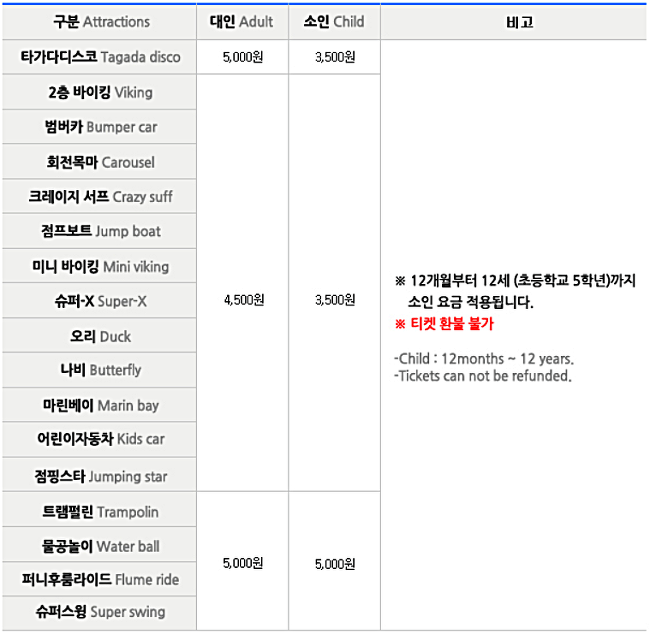Click the '-Child : 12months ~ 12 years.' note
Screen dimensions: 650x634
[x=484, y=359]
